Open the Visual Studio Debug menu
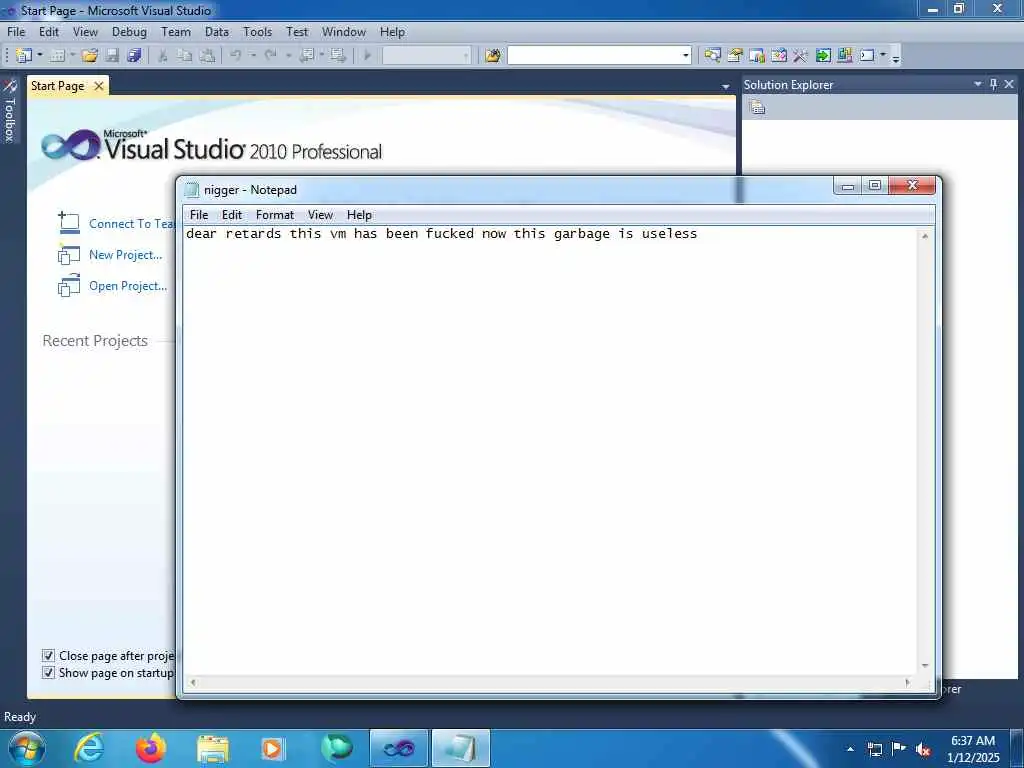 tap(129, 32)
